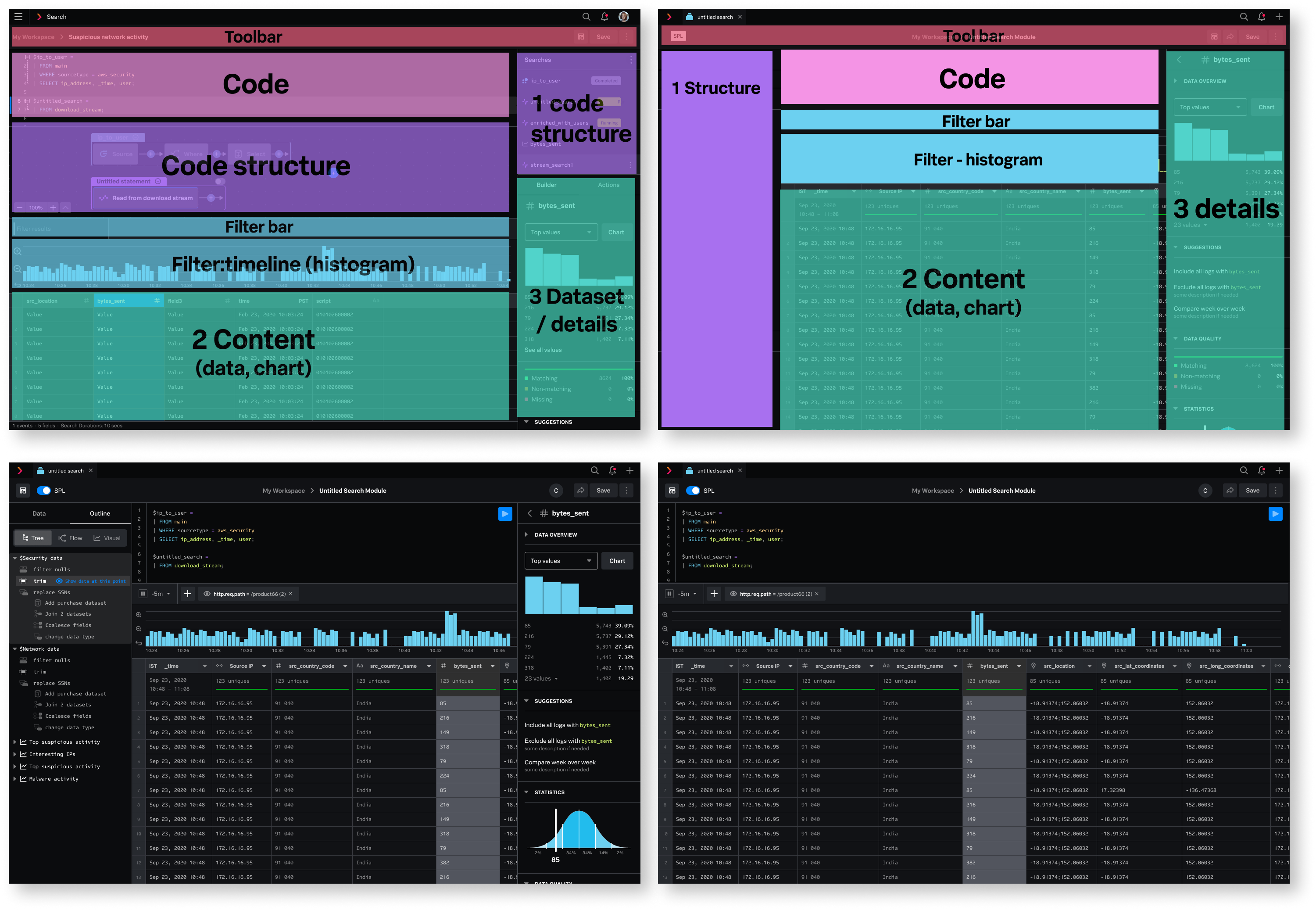Image resolution: width=1316 pixels, height=910 pixels.
Task: Expand the Interesting IPs tree item
Action: [x=15, y=754]
